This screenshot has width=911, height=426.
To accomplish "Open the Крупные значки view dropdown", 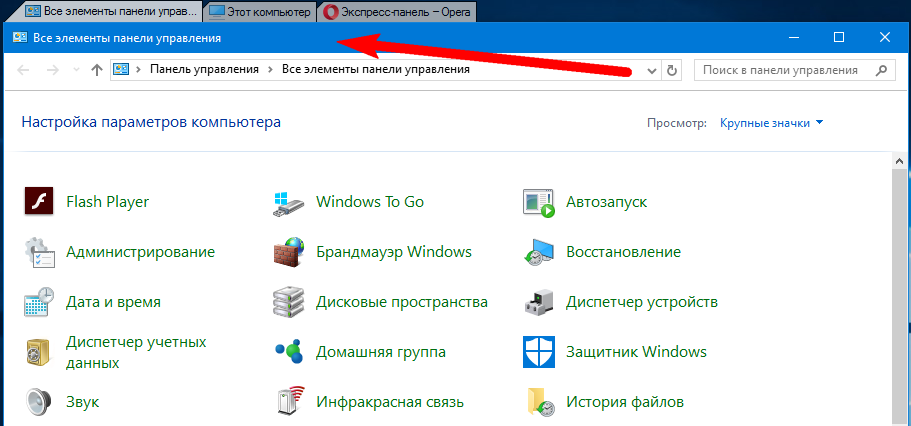I will tap(772, 123).
